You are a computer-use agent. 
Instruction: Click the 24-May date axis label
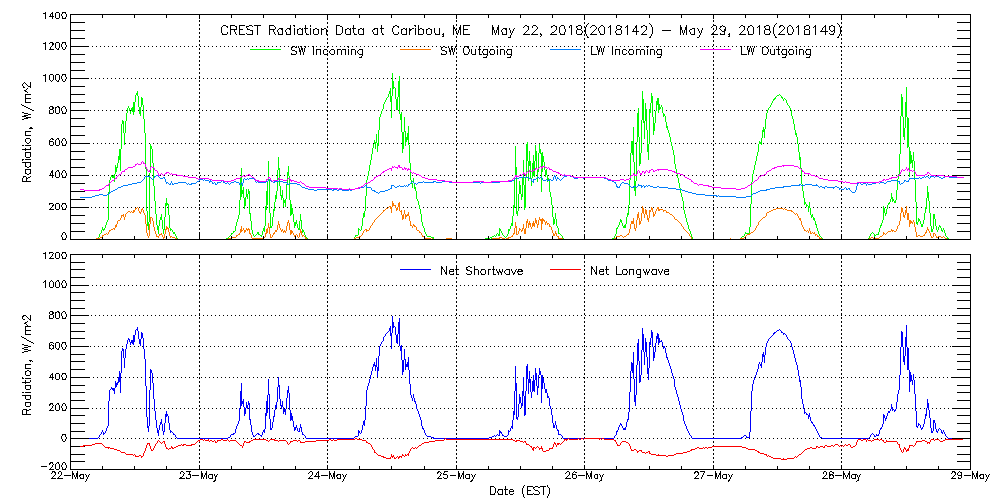click(x=327, y=476)
